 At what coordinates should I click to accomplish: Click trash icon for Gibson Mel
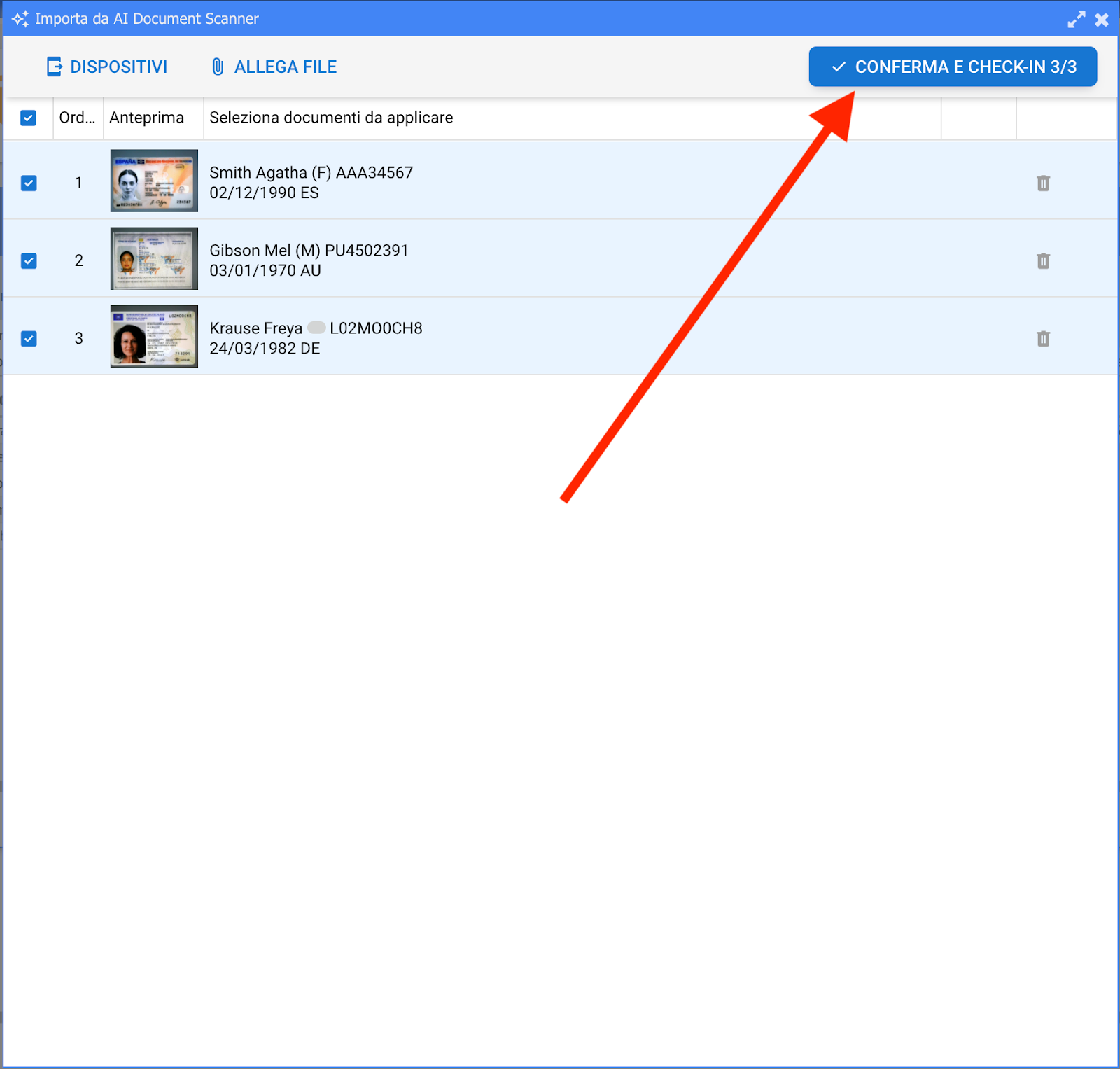point(1043,261)
